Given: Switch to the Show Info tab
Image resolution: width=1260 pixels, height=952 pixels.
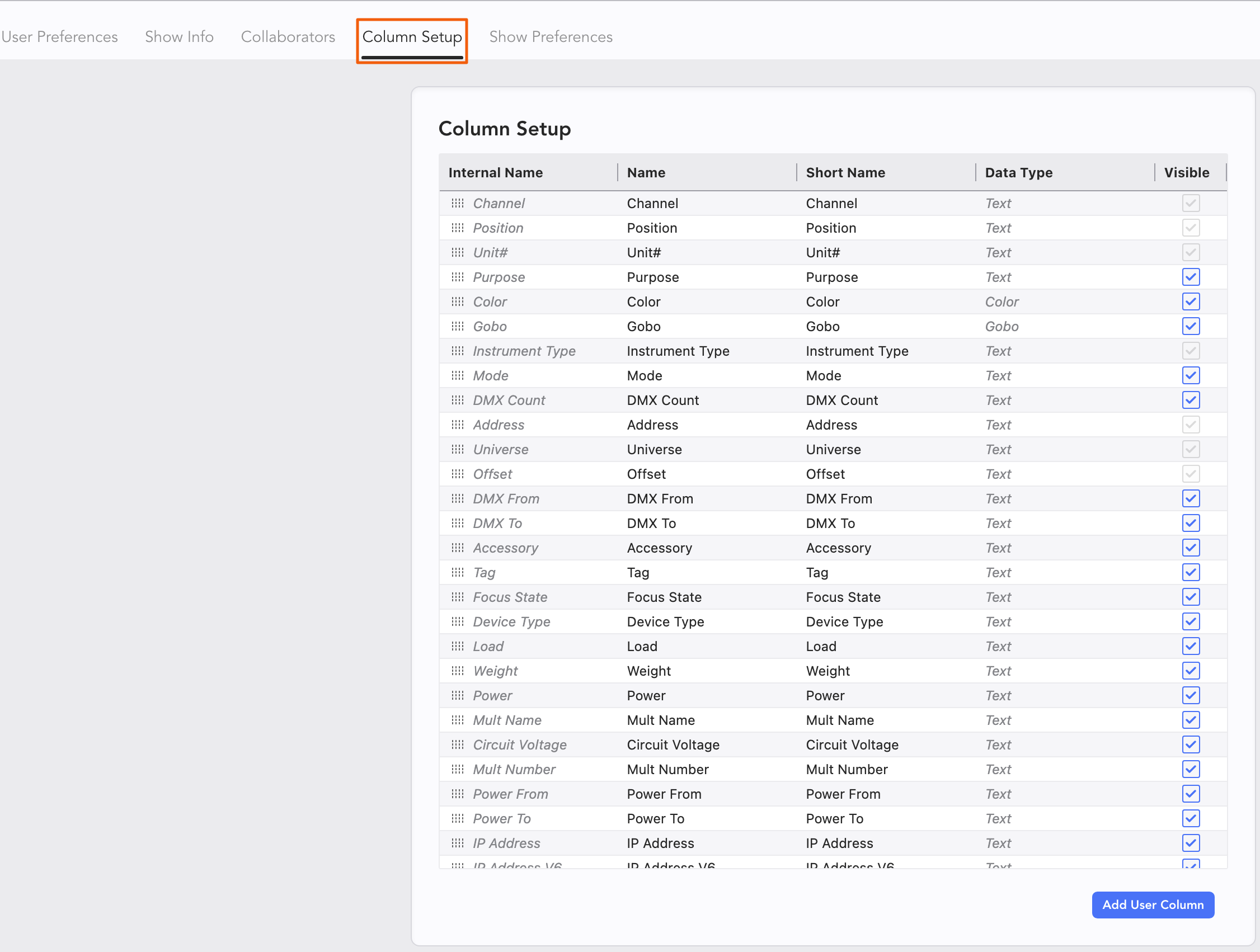Looking at the screenshot, I should point(179,37).
